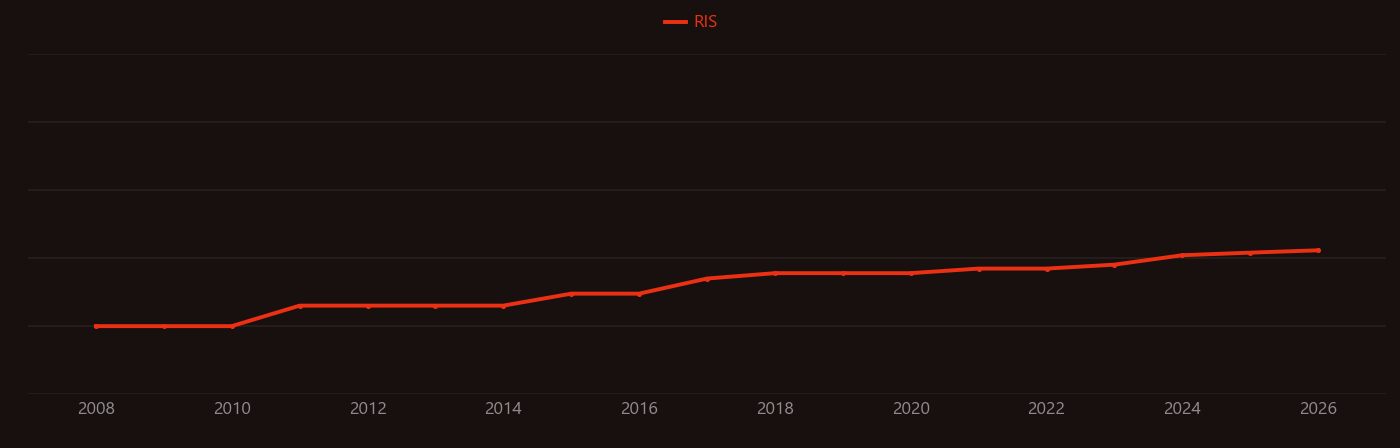This screenshot has width=1400, height=448.
Task: Click the 2026 data point on the line
Action: coord(1318,250)
